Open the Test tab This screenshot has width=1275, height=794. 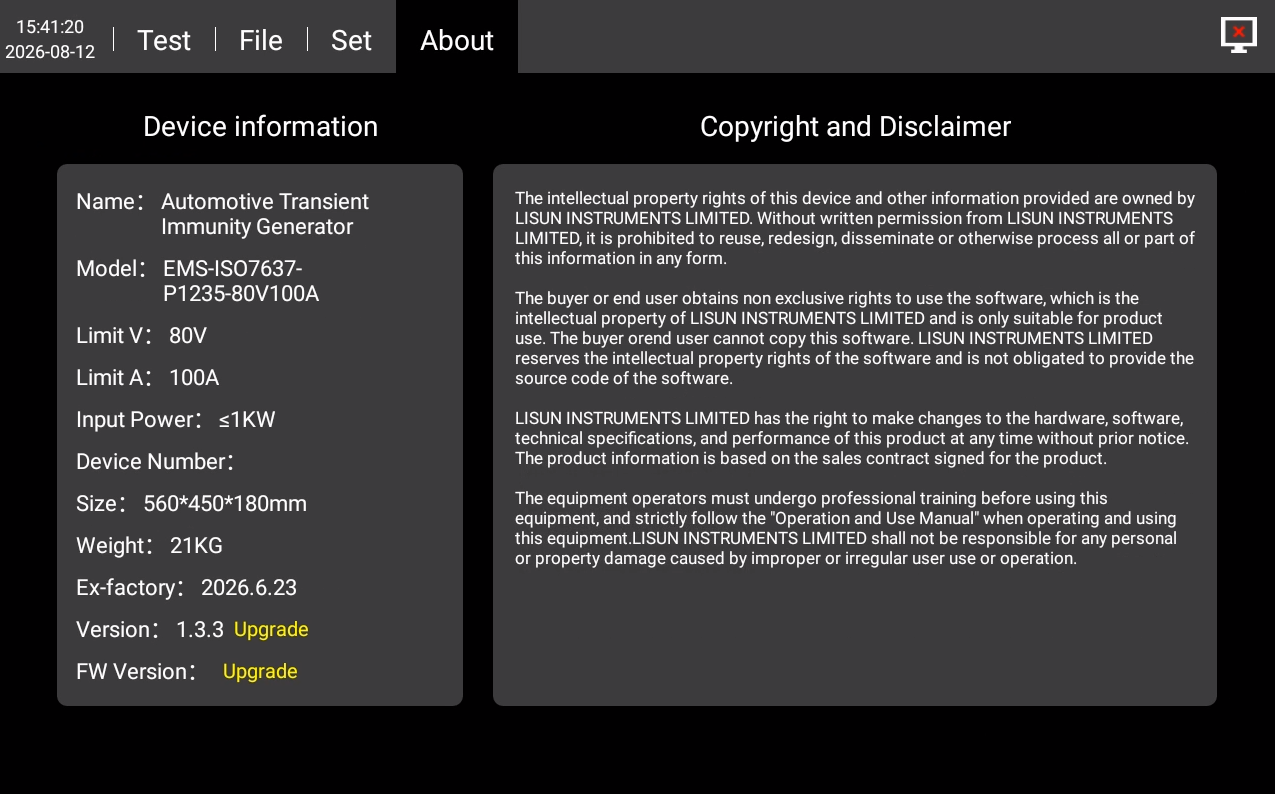pos(164,40)
